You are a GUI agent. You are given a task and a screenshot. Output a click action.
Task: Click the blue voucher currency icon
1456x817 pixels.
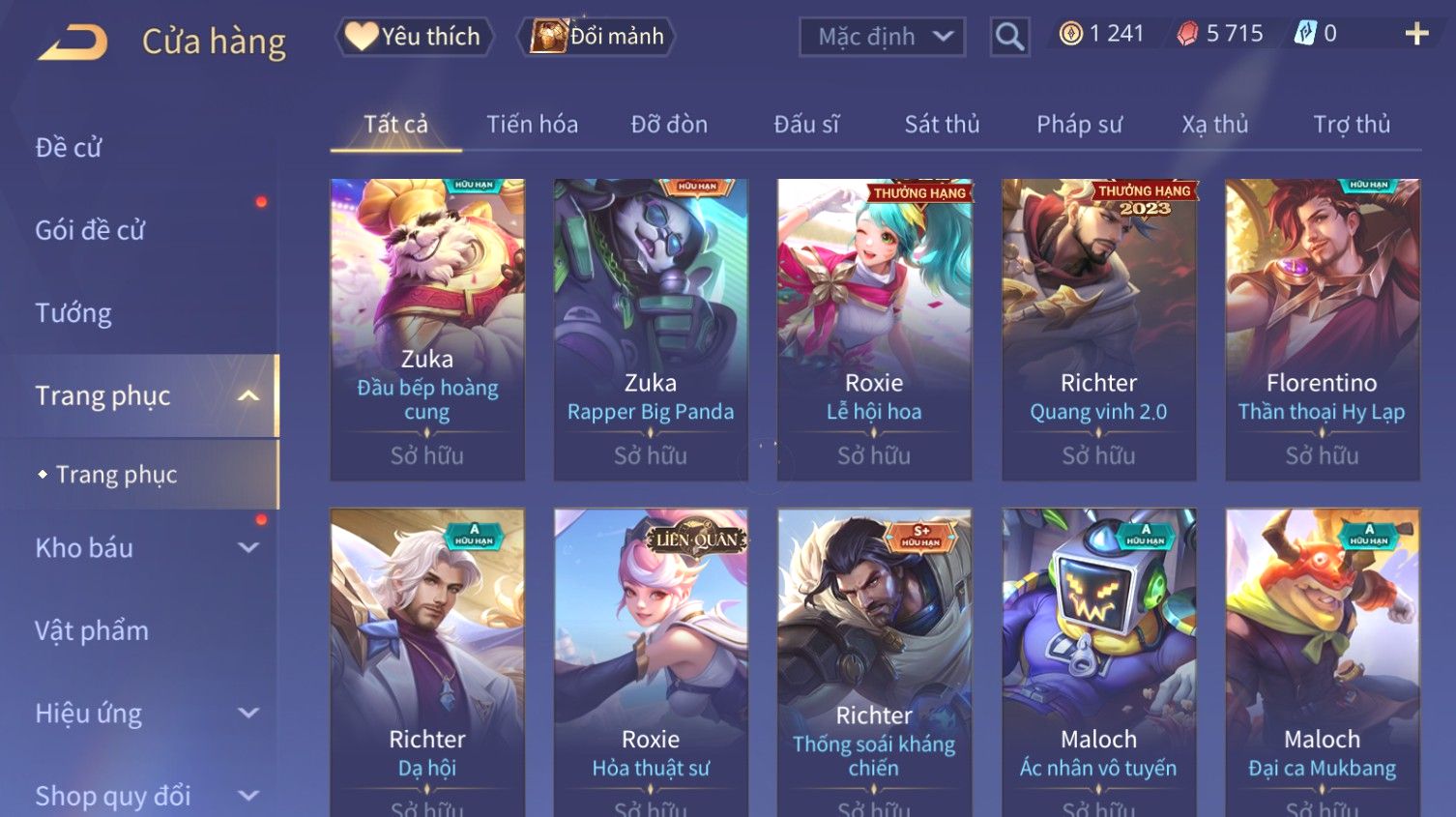click(1305, 34)
